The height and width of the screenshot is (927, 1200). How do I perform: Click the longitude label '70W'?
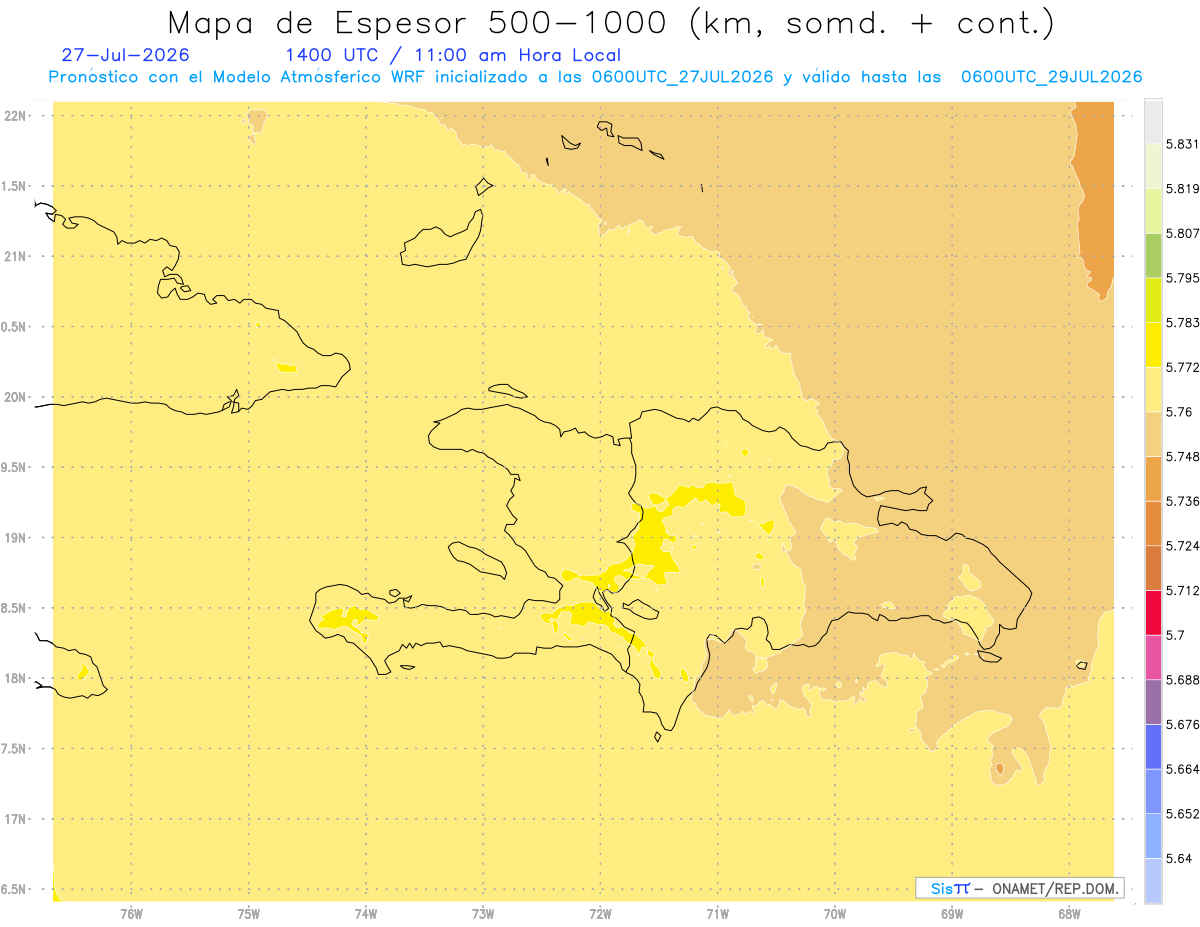[835, 914]
